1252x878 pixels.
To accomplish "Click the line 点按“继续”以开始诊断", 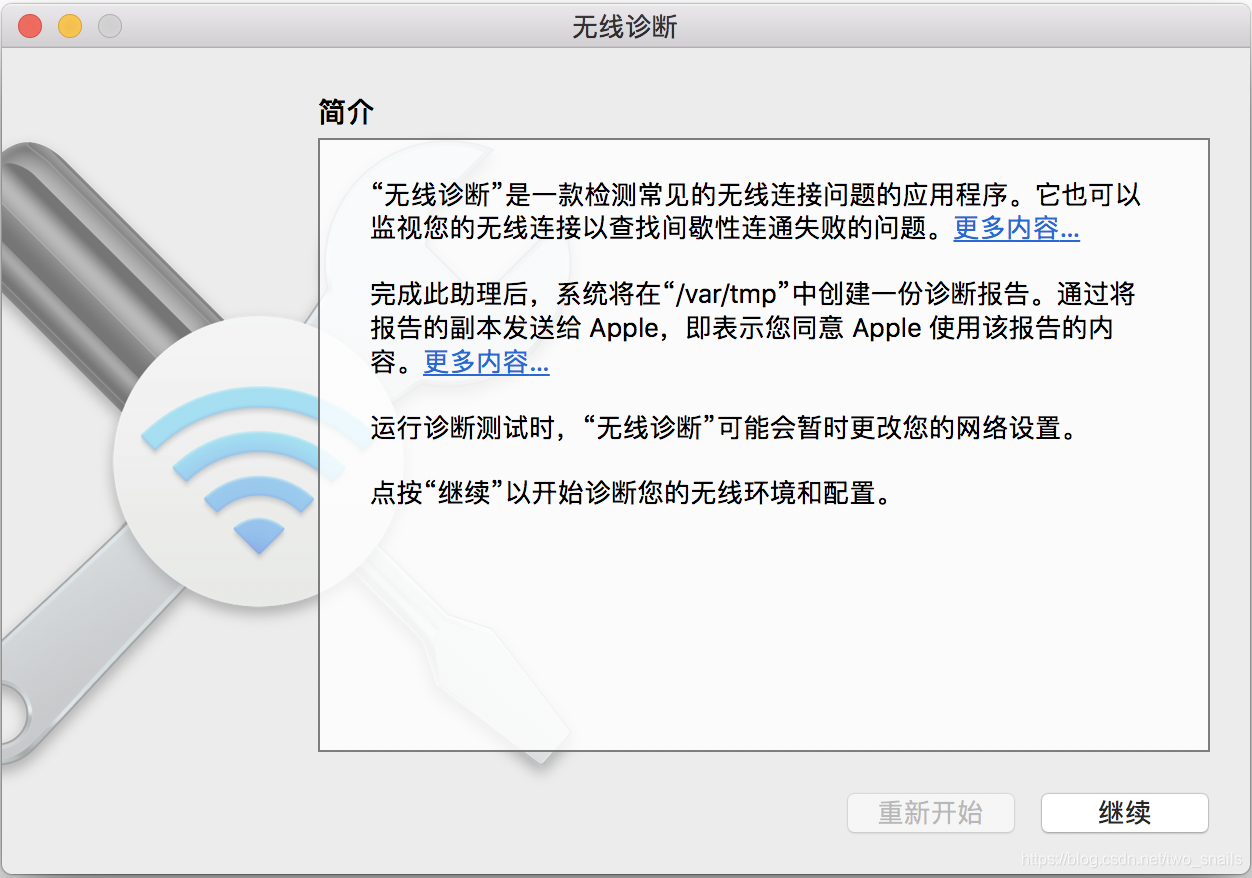I will (x=630, y=494).
